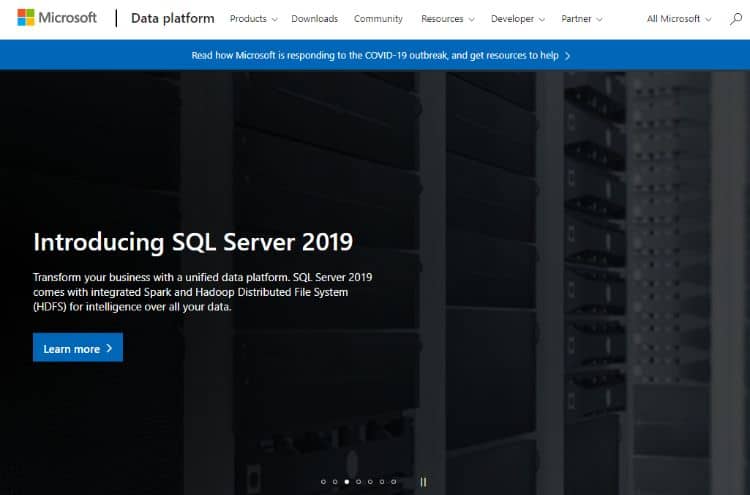Select the third (active) carousel slide dot

[347, 482]
